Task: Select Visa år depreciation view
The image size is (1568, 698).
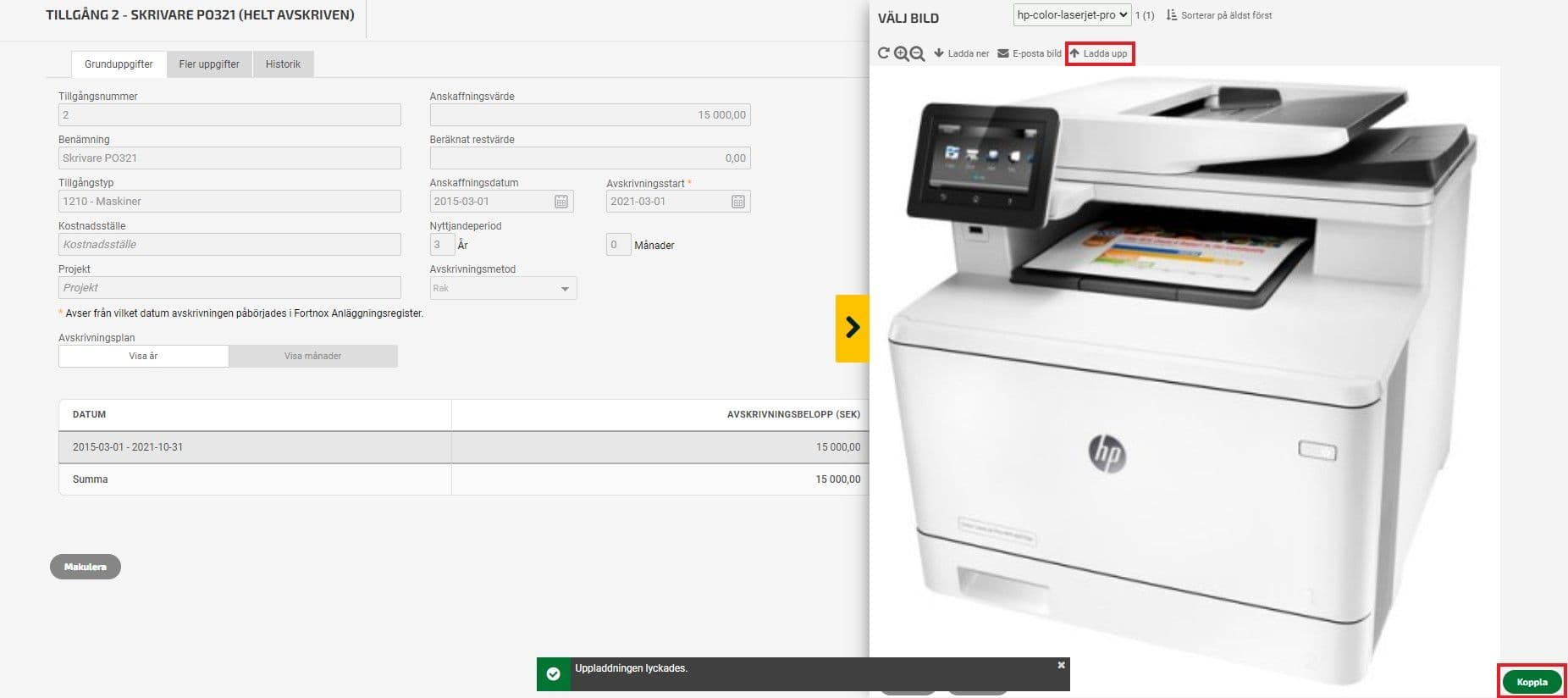Action: click(x=143, y=356)
